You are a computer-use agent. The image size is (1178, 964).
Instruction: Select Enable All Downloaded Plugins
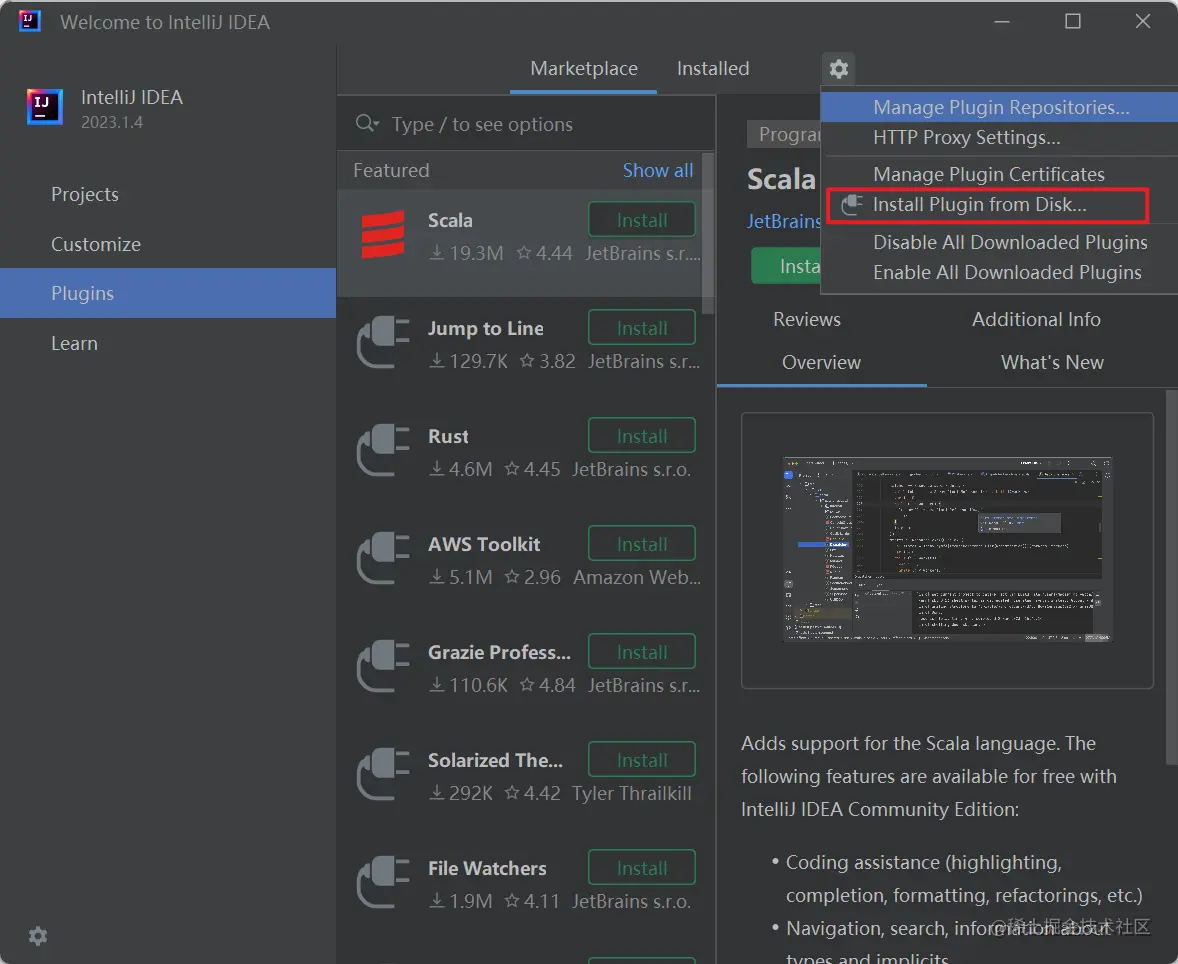coord(999,272)
